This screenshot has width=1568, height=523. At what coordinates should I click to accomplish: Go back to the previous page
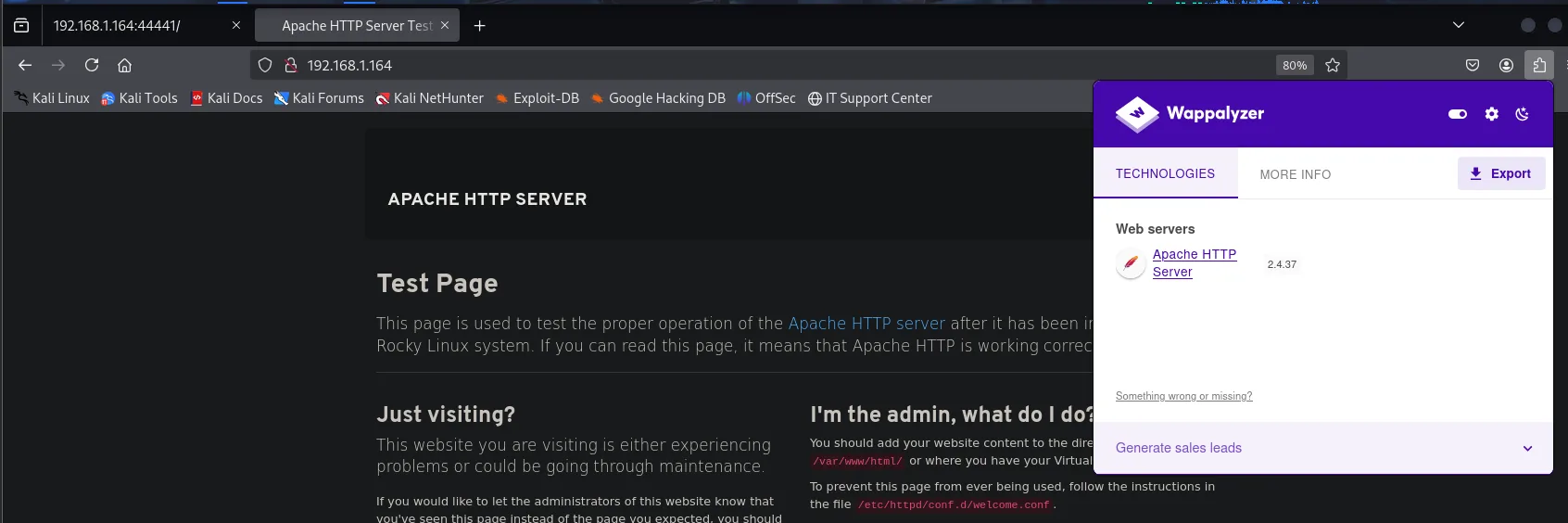25,65
